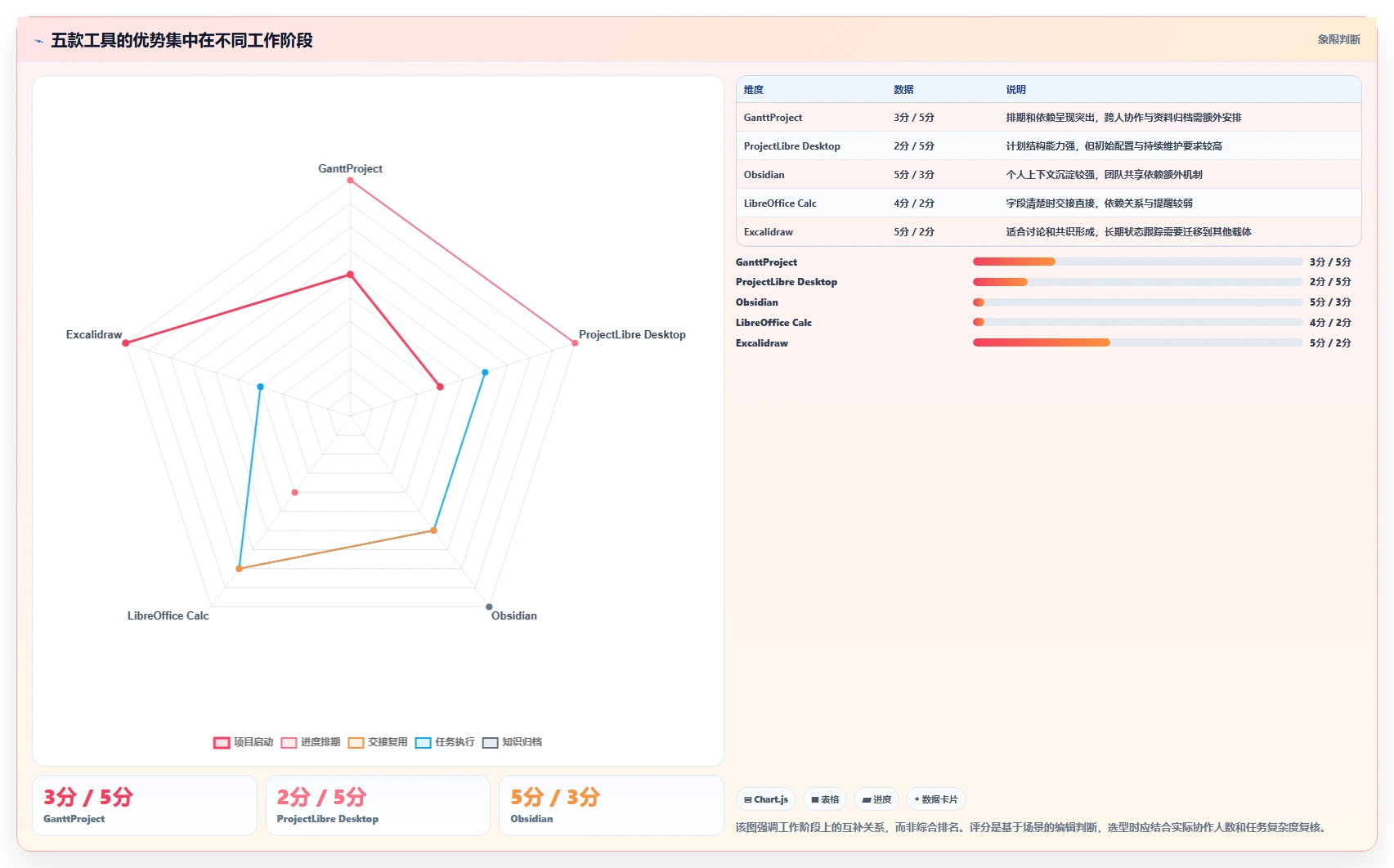
Task: Click the 字段清楚时交接直接 description cell
Action: (1099, 204)
